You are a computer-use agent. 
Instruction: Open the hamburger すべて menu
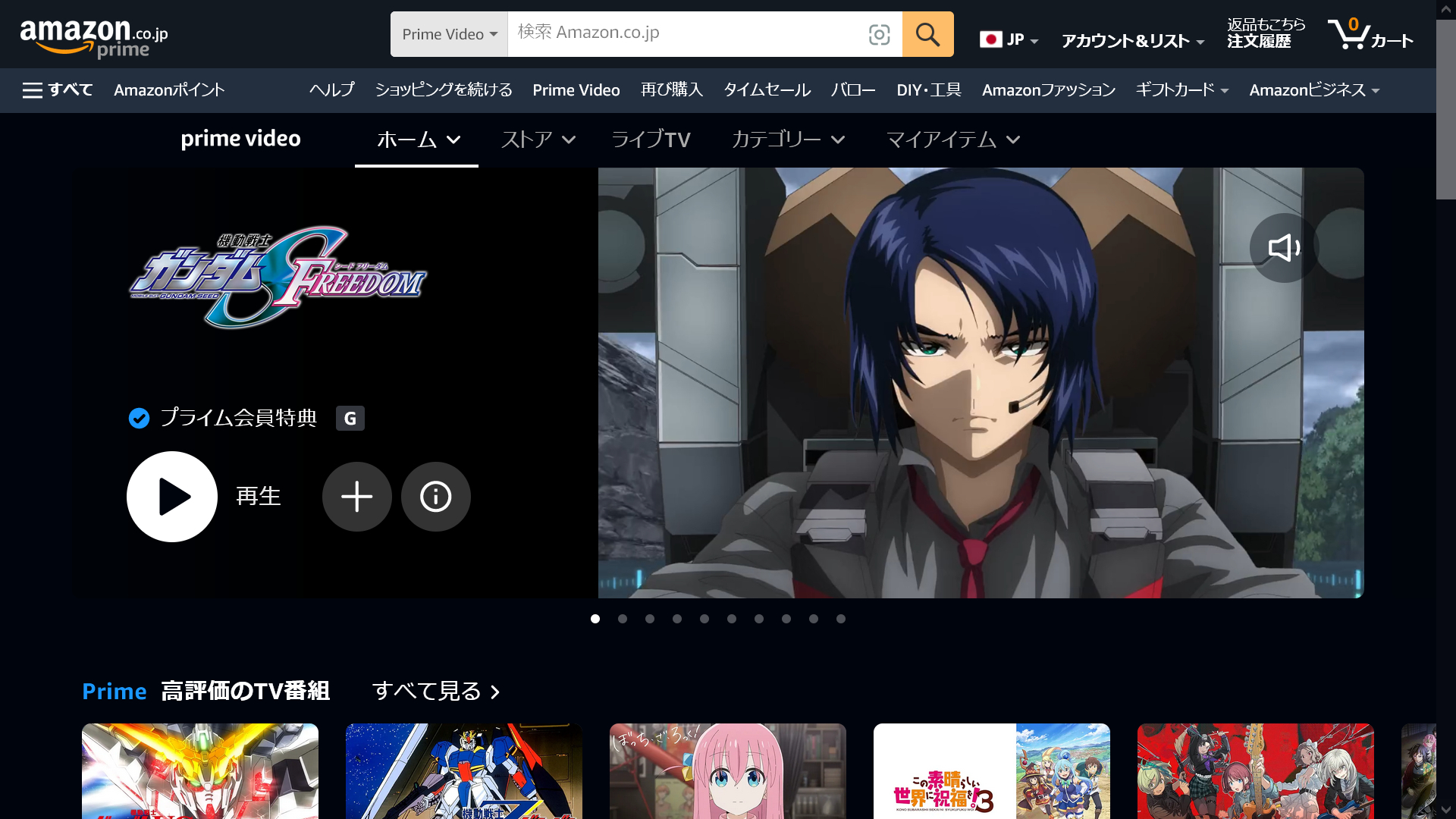(58, 90)
